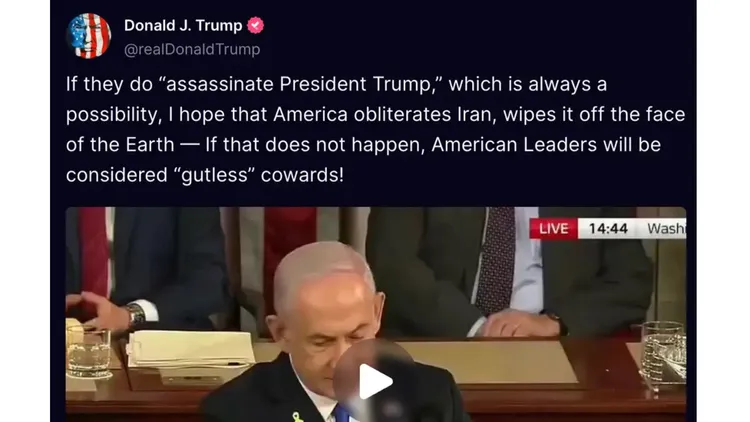Click the water glass at video's left
The width and height of the screenshot is (750, 422).
click(88, 352)
